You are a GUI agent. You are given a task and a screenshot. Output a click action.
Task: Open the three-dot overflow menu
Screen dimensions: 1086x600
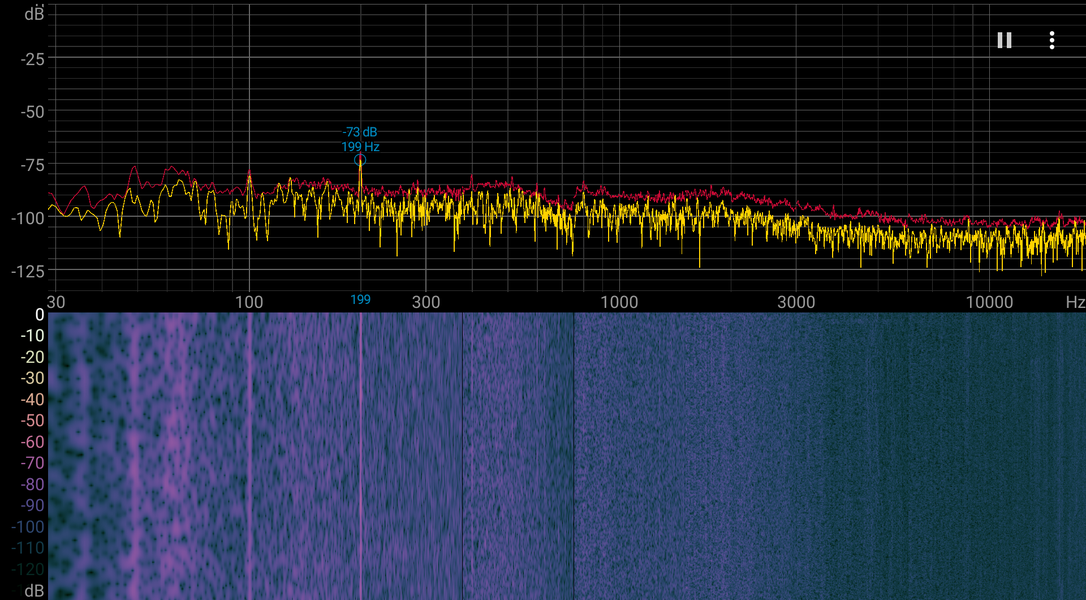[1051, 40]
